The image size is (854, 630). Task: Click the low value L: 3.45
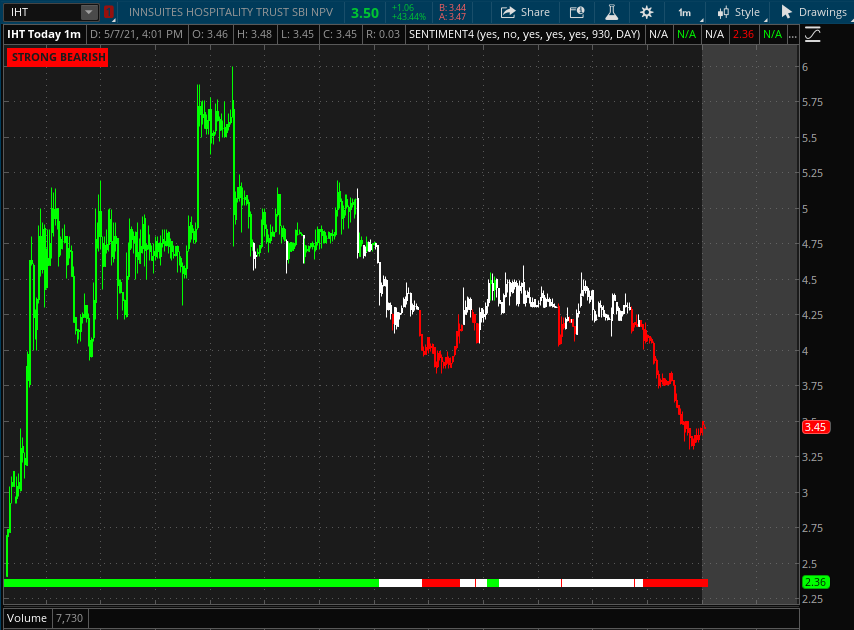pyautogui.click(x=297, y=34)
